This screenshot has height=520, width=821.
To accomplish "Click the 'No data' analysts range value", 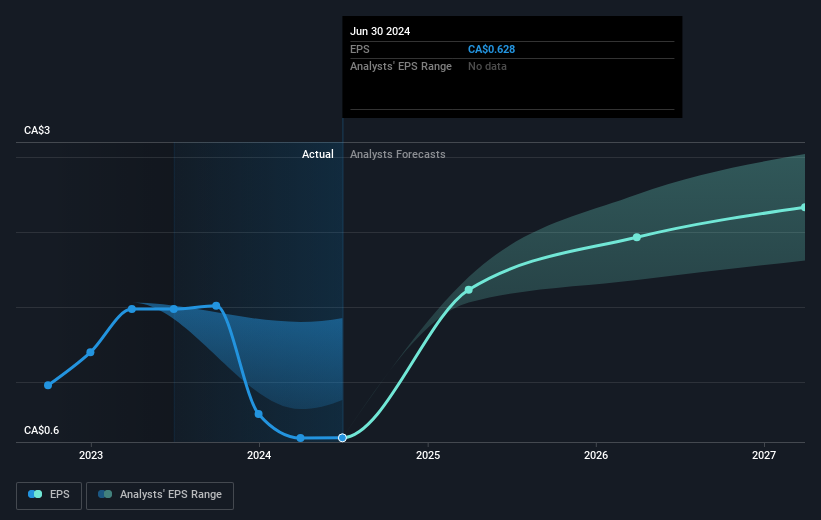I will click(x=487, y=67).
